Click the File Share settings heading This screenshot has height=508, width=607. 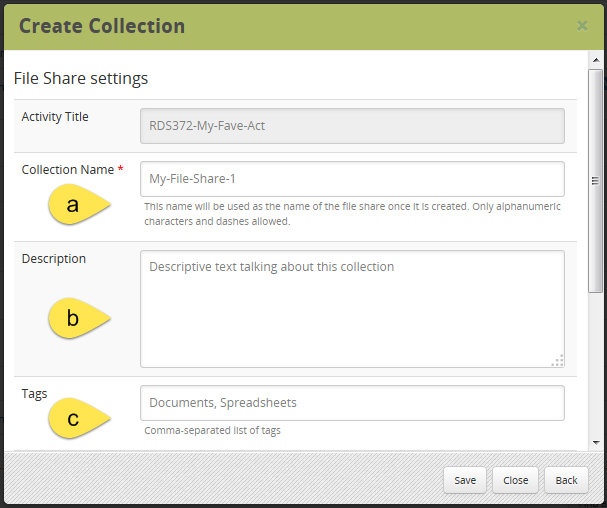click(x=81, y=78)
